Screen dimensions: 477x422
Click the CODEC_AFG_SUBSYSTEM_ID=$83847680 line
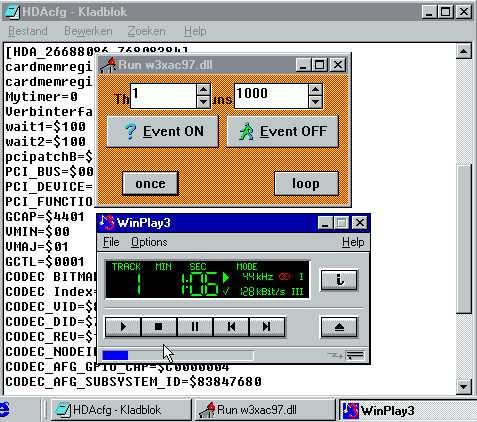click(x=133, y=382)
